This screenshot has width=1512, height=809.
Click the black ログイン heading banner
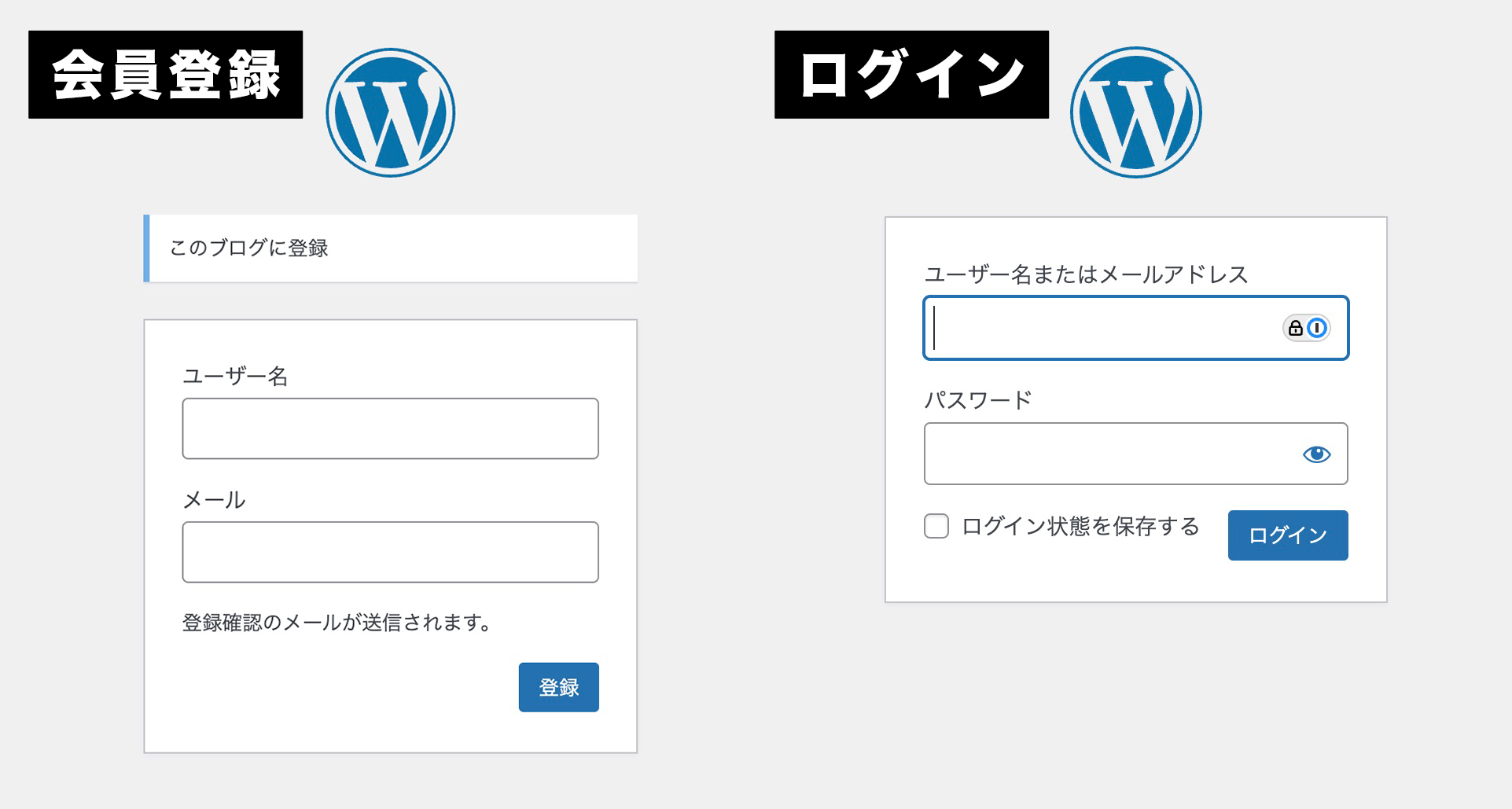911,75
